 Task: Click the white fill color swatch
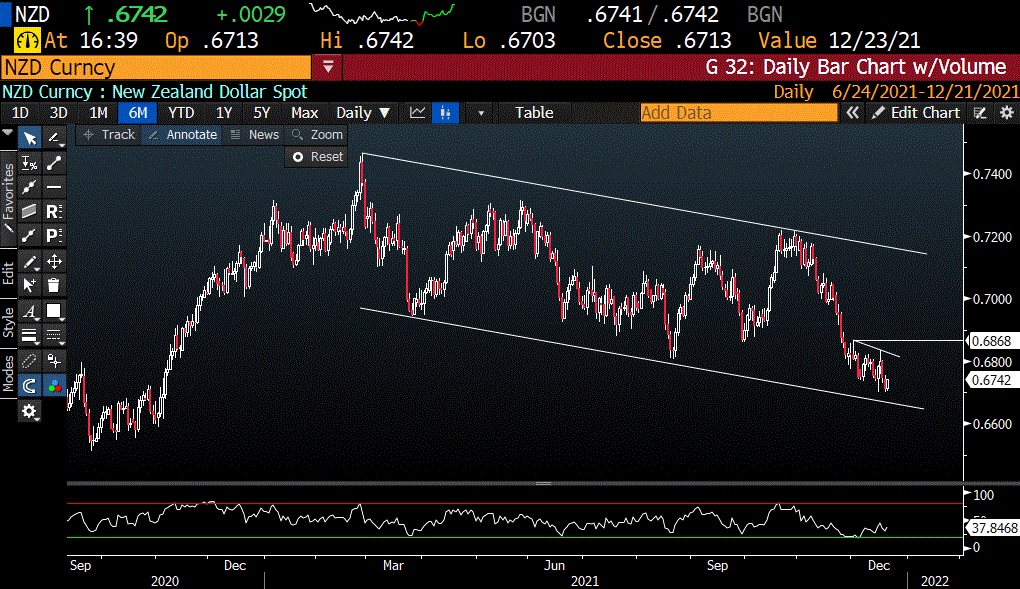[x=54, y=311]
